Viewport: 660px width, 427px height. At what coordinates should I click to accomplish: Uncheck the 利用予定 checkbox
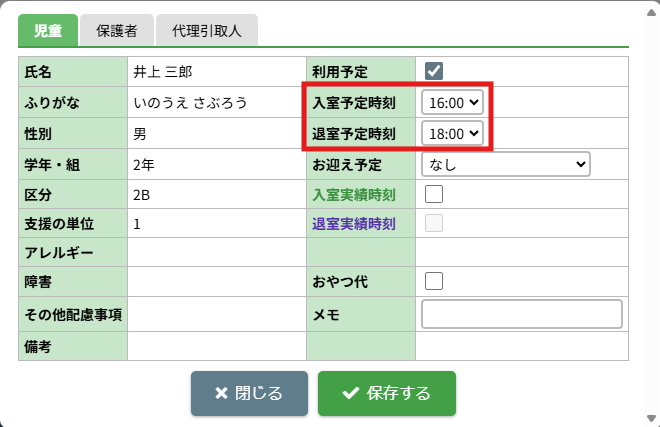(434, 71)
